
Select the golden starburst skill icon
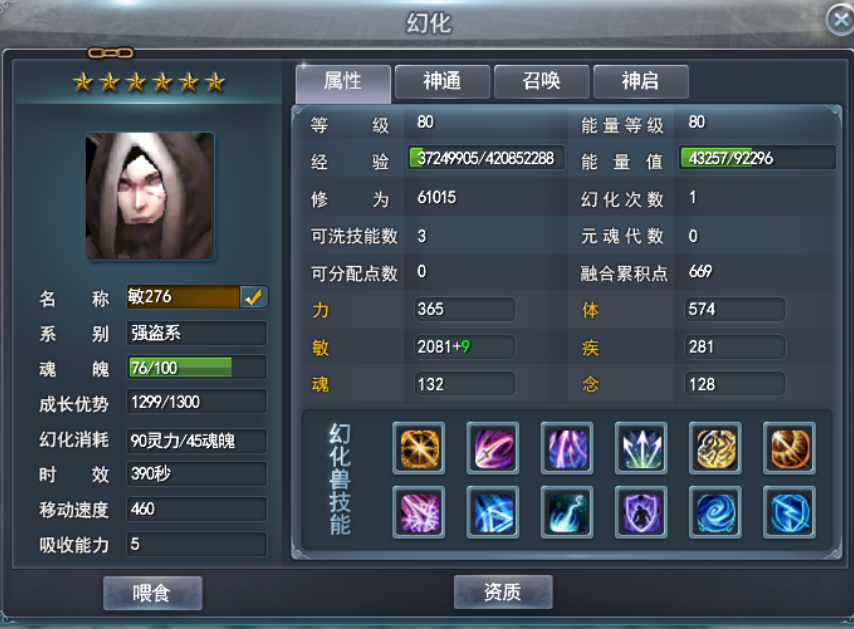pos(419,449)
